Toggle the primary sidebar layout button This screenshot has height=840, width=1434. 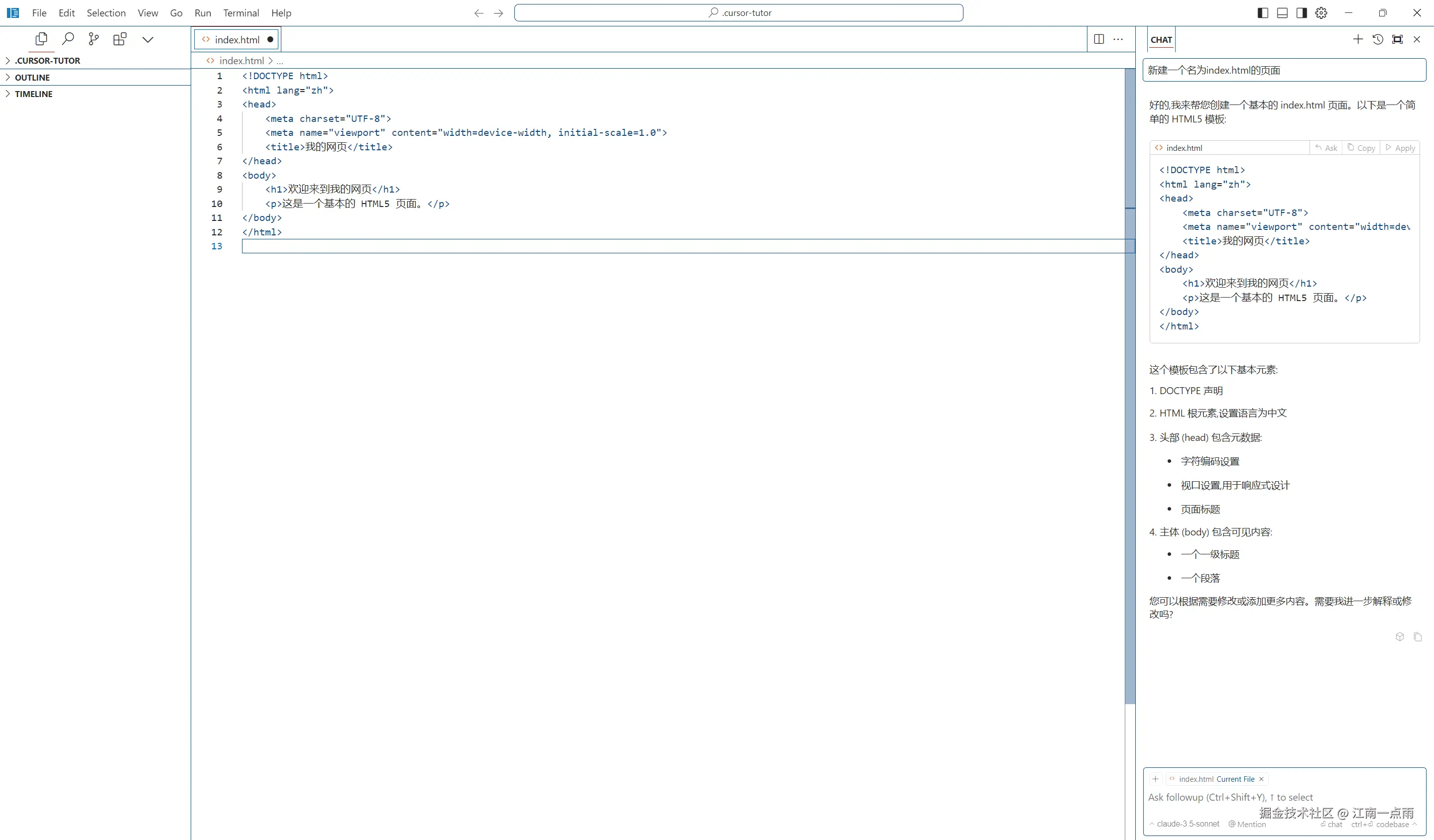[x=1263, y=12]
